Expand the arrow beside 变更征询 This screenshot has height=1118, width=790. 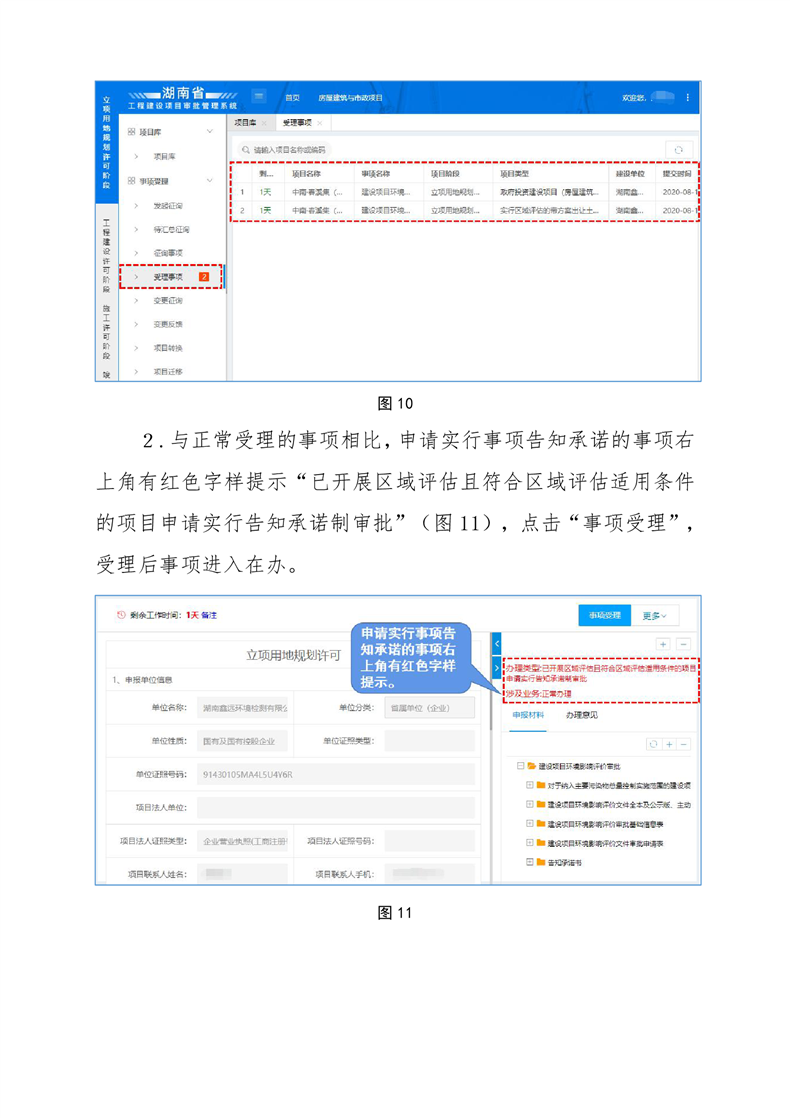pyautogui.click(x=136, y=301)
